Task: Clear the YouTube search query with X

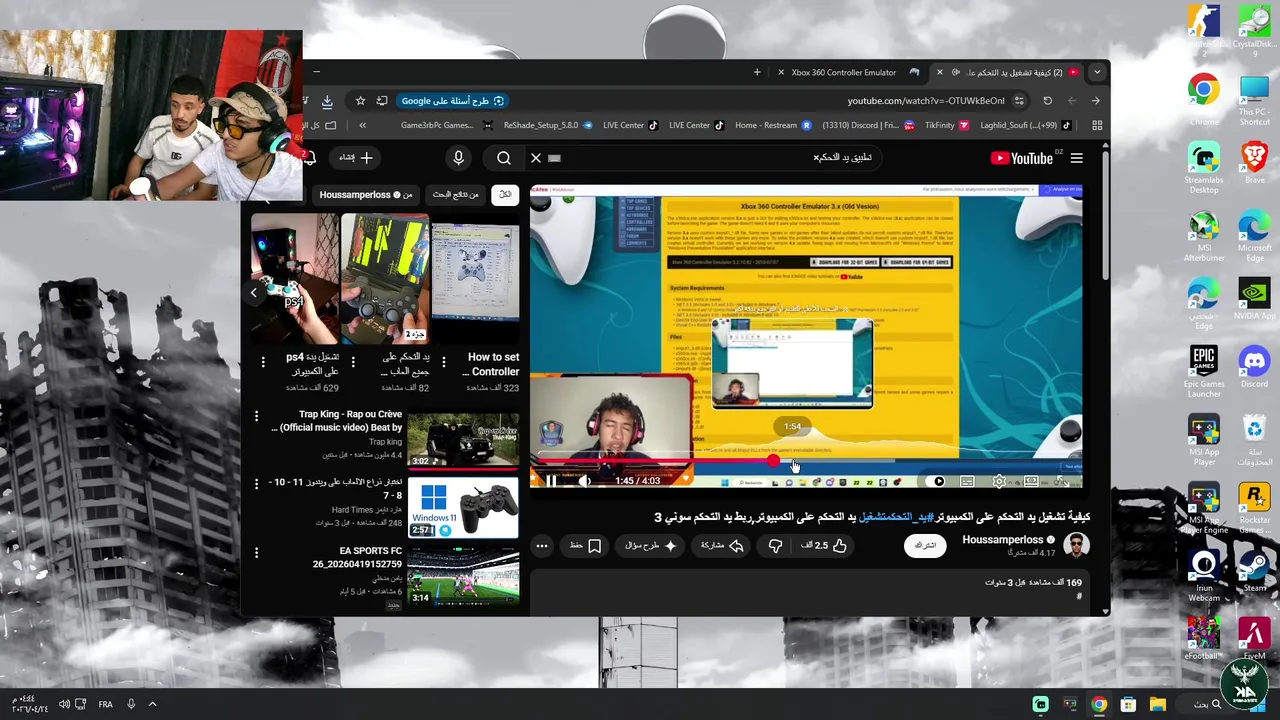Action: (x=536, y=158)
